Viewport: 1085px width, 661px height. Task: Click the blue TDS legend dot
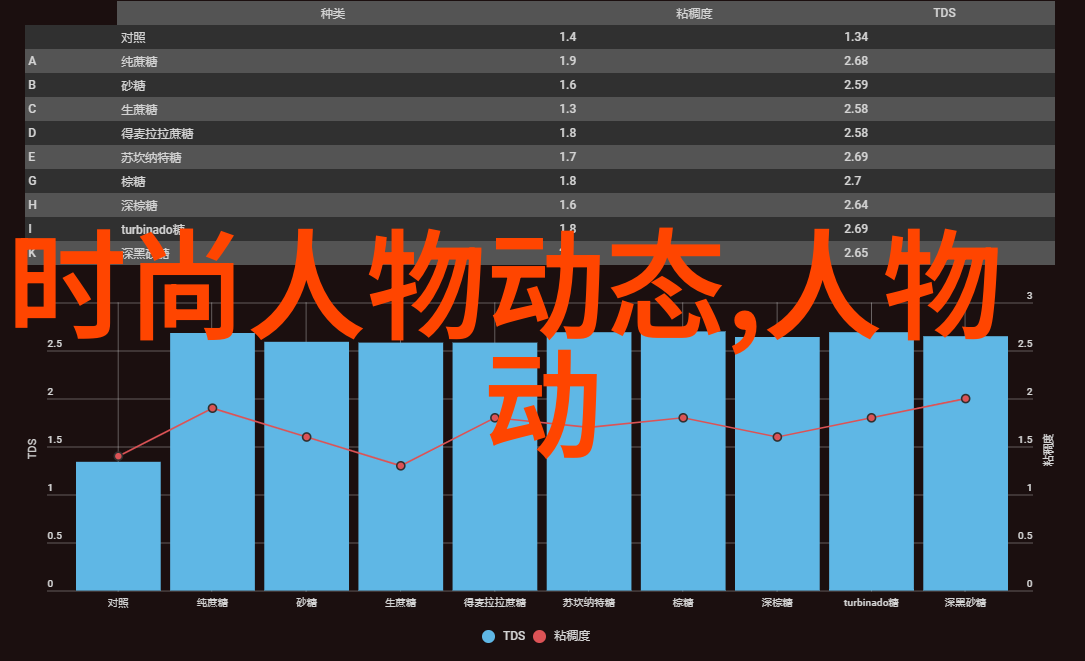pyautogui.click(x=489, y=637)
